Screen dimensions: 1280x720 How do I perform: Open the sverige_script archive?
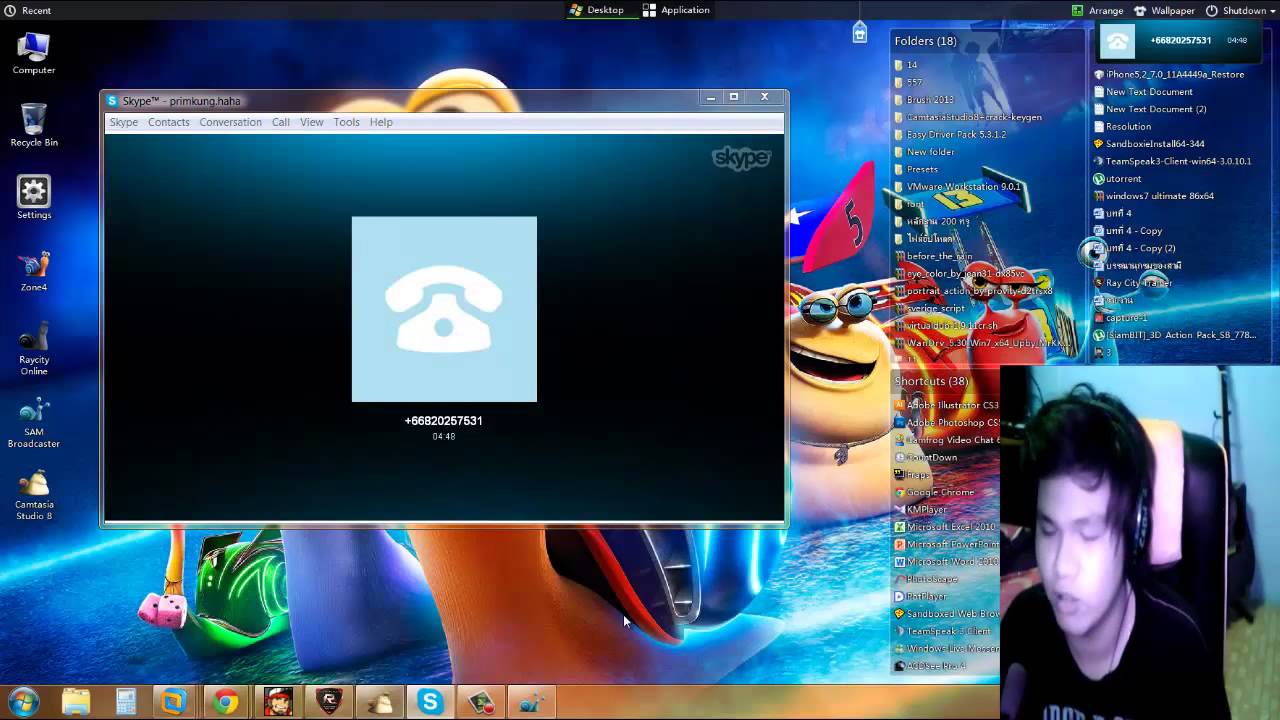[929, 309]
